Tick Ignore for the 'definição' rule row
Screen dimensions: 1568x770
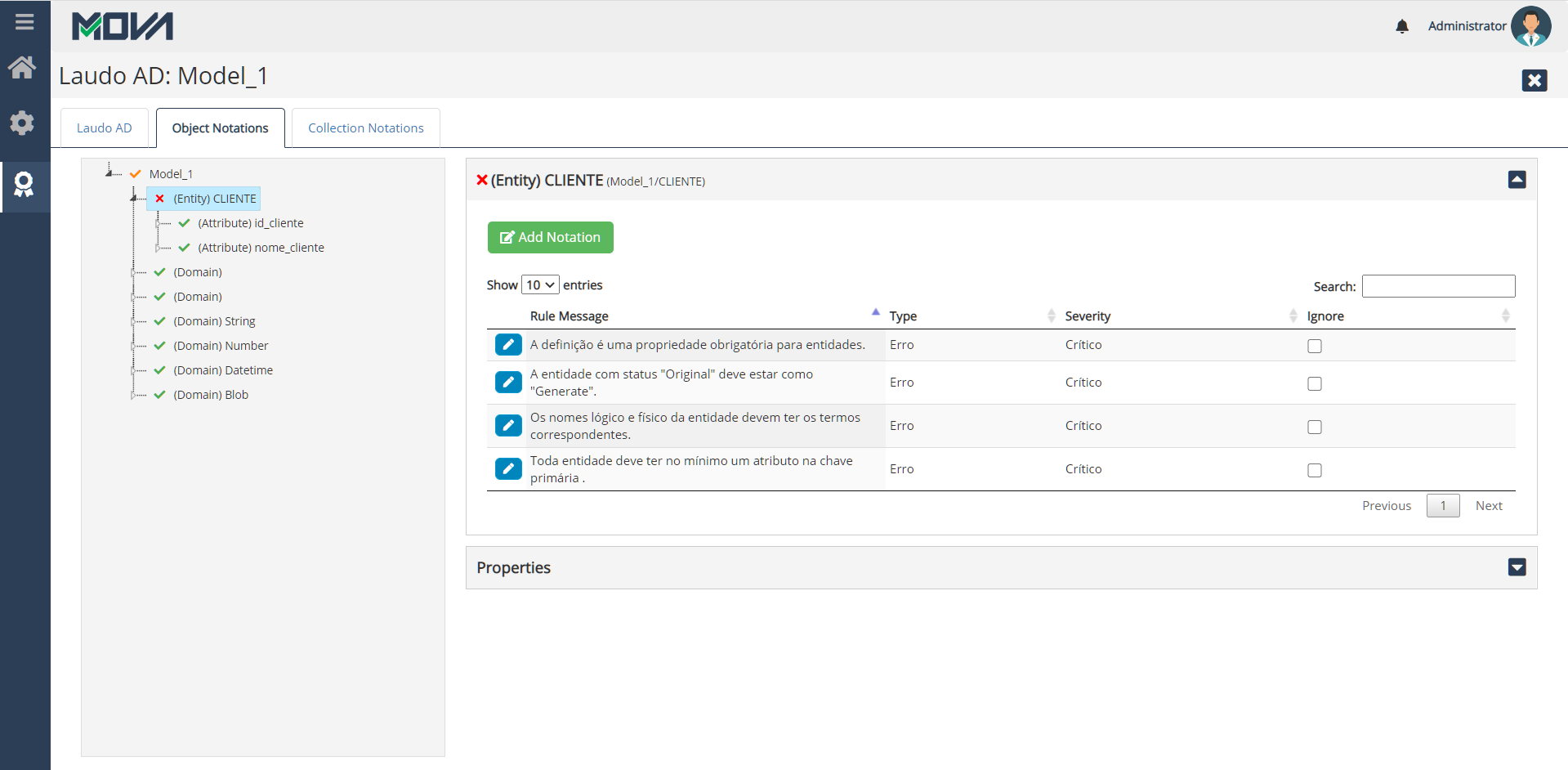click(x=1314, y=346)
